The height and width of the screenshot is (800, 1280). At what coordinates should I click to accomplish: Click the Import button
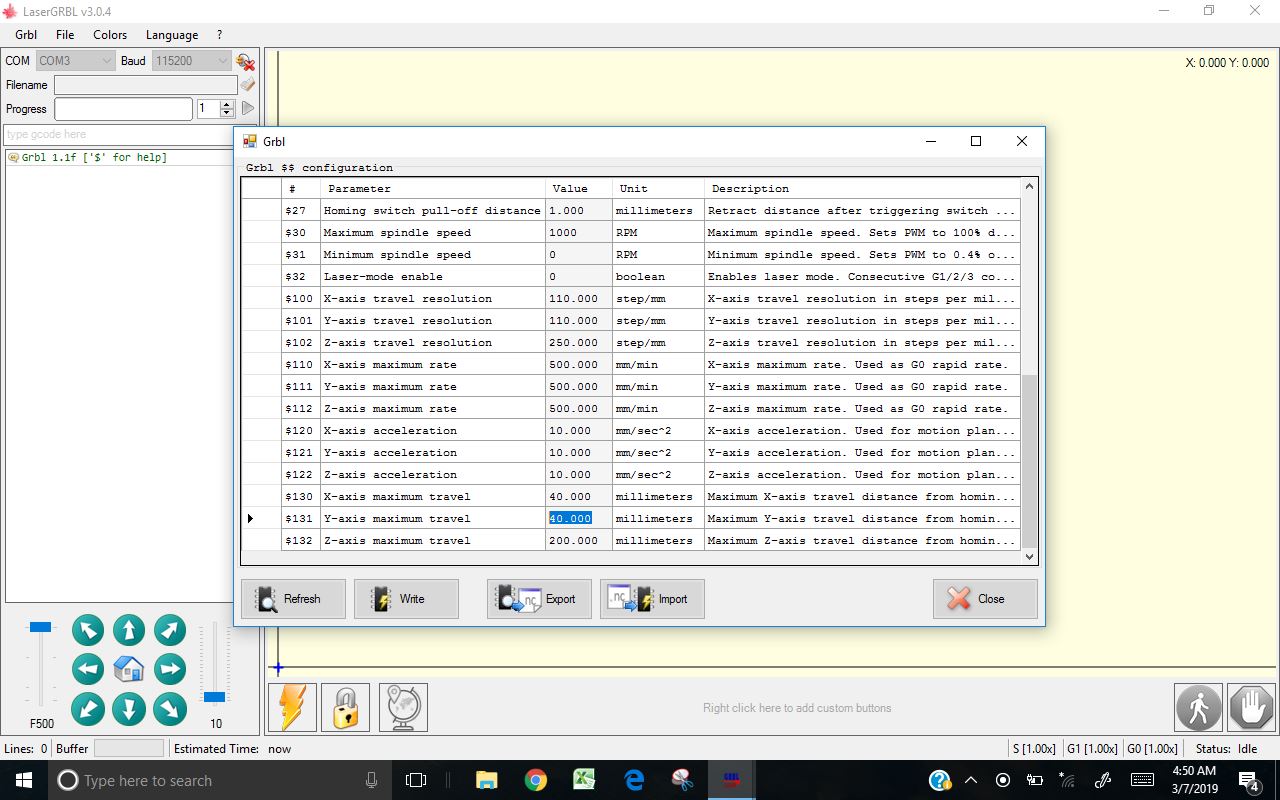(x=652, y=599)
